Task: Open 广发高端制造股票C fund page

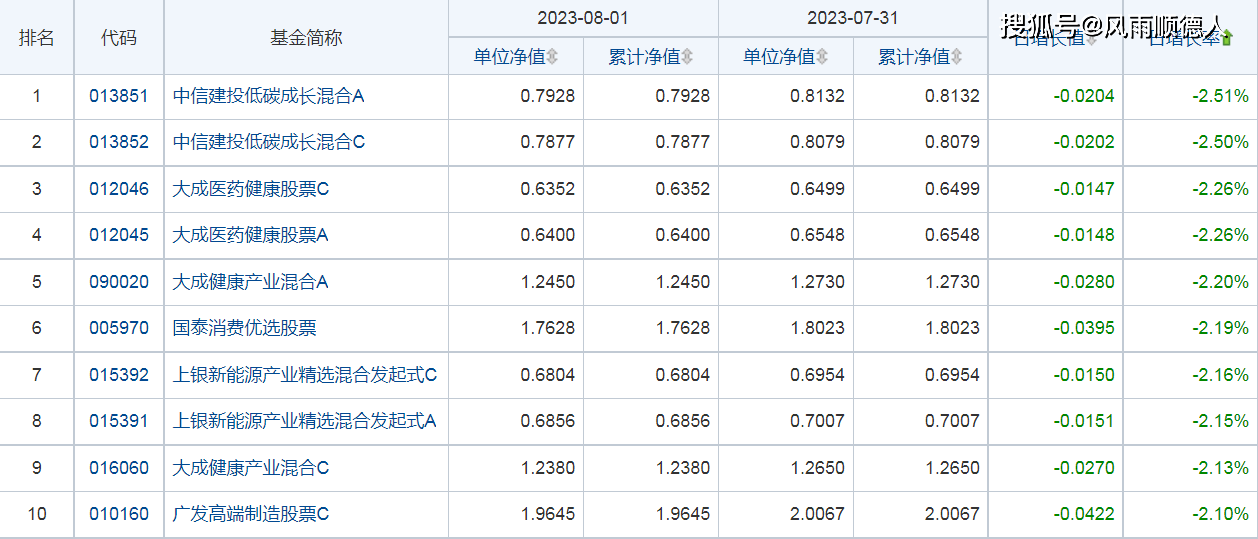Action: pos(251,514)
